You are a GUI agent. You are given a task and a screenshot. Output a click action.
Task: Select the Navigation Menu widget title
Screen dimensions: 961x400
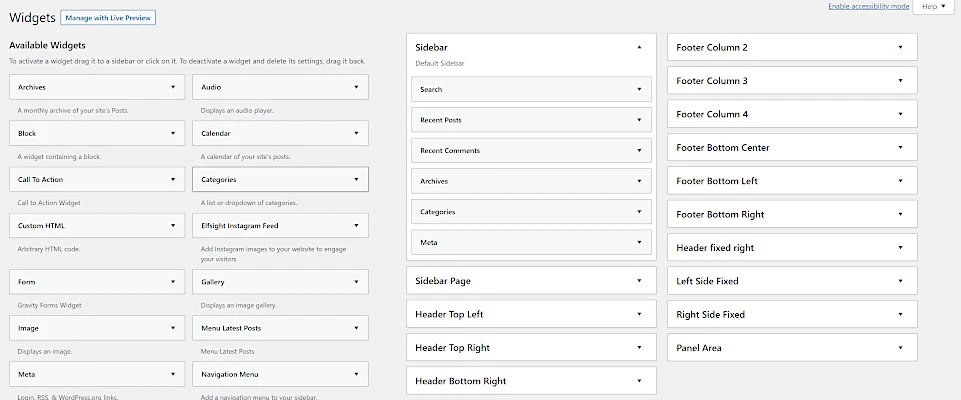tap(229, 374)
